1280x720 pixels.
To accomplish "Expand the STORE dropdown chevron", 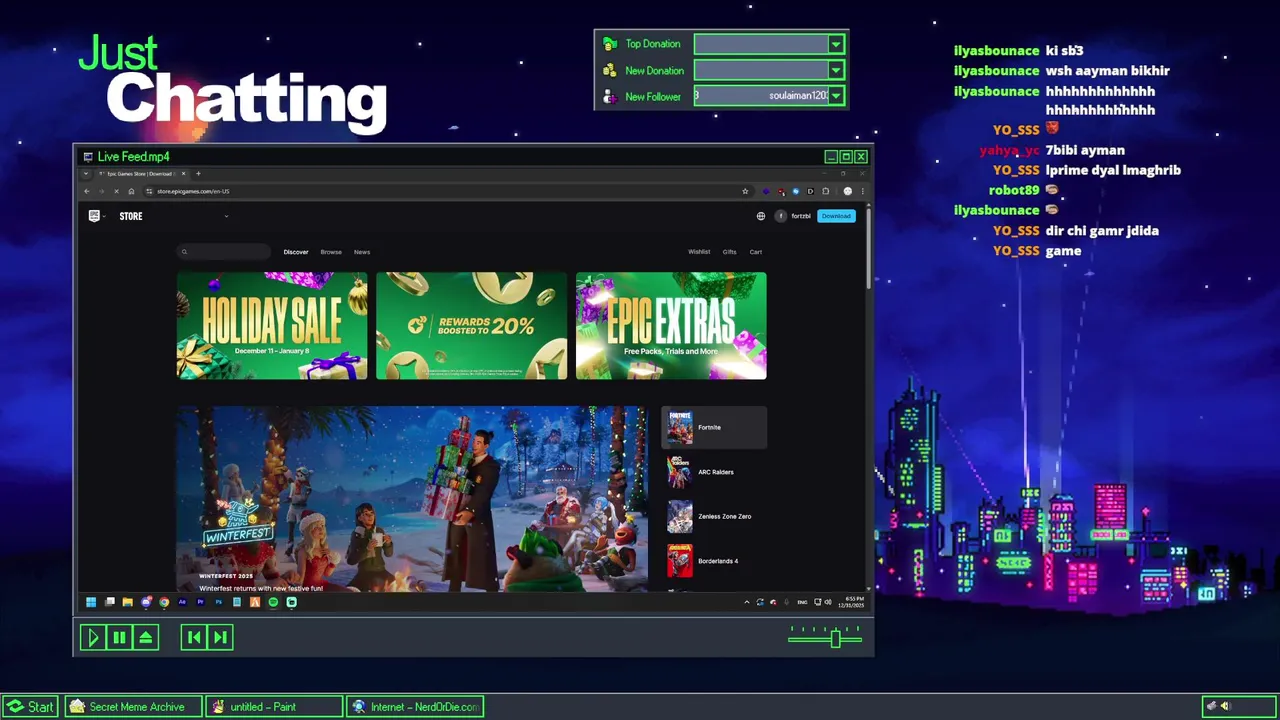I will tap(226, 216).
